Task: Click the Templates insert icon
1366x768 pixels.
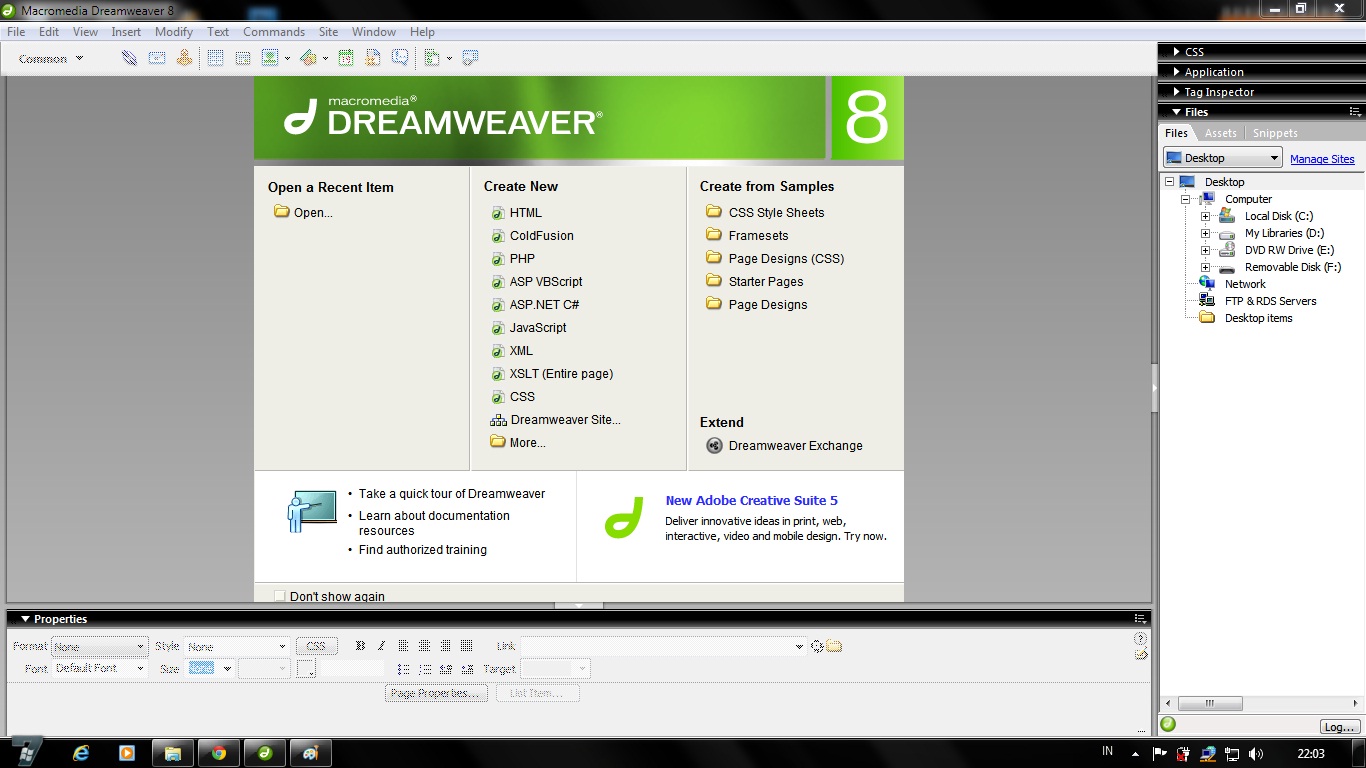Action: (432, 58)
